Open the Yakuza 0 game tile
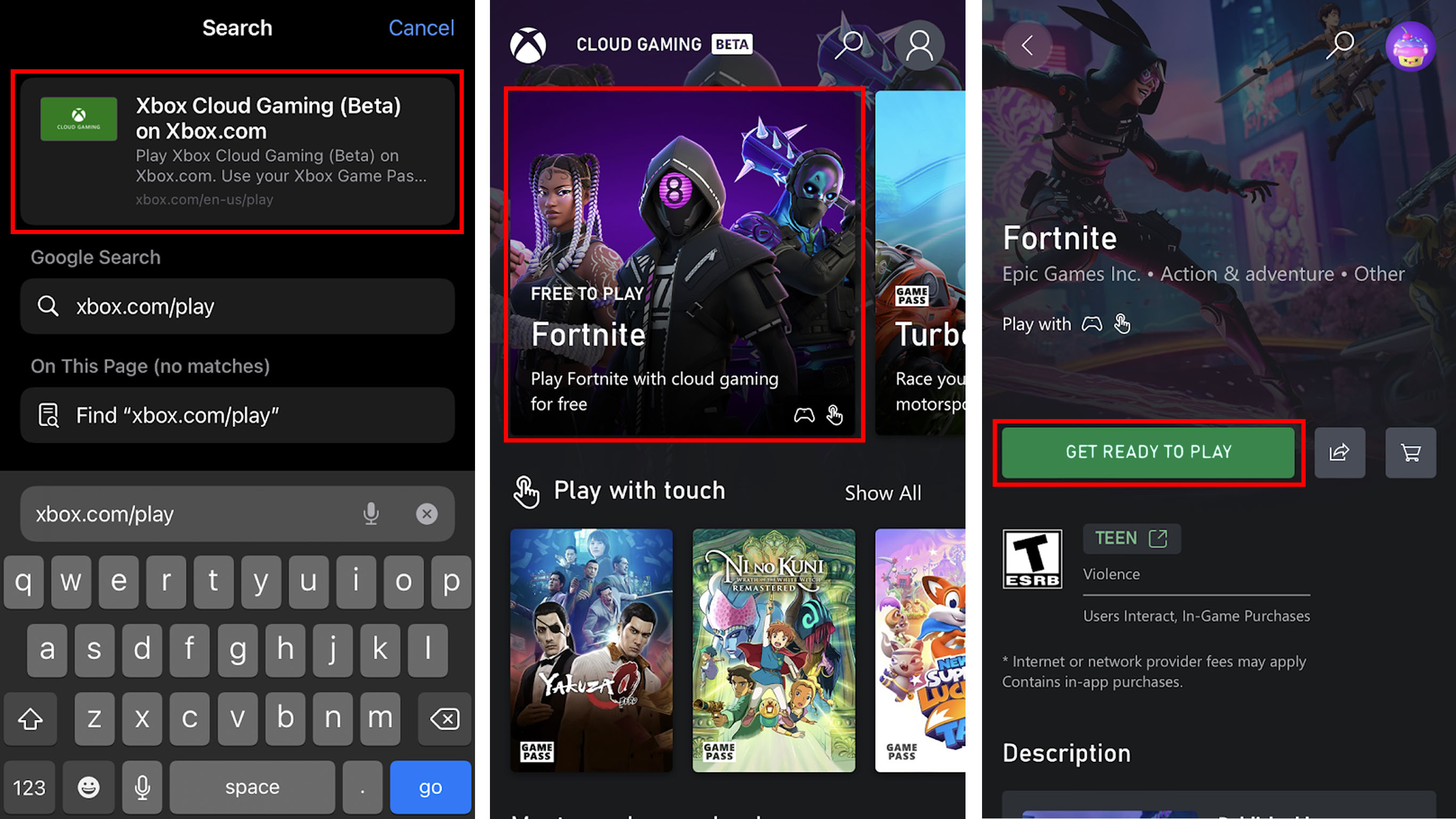 (591, 651)
